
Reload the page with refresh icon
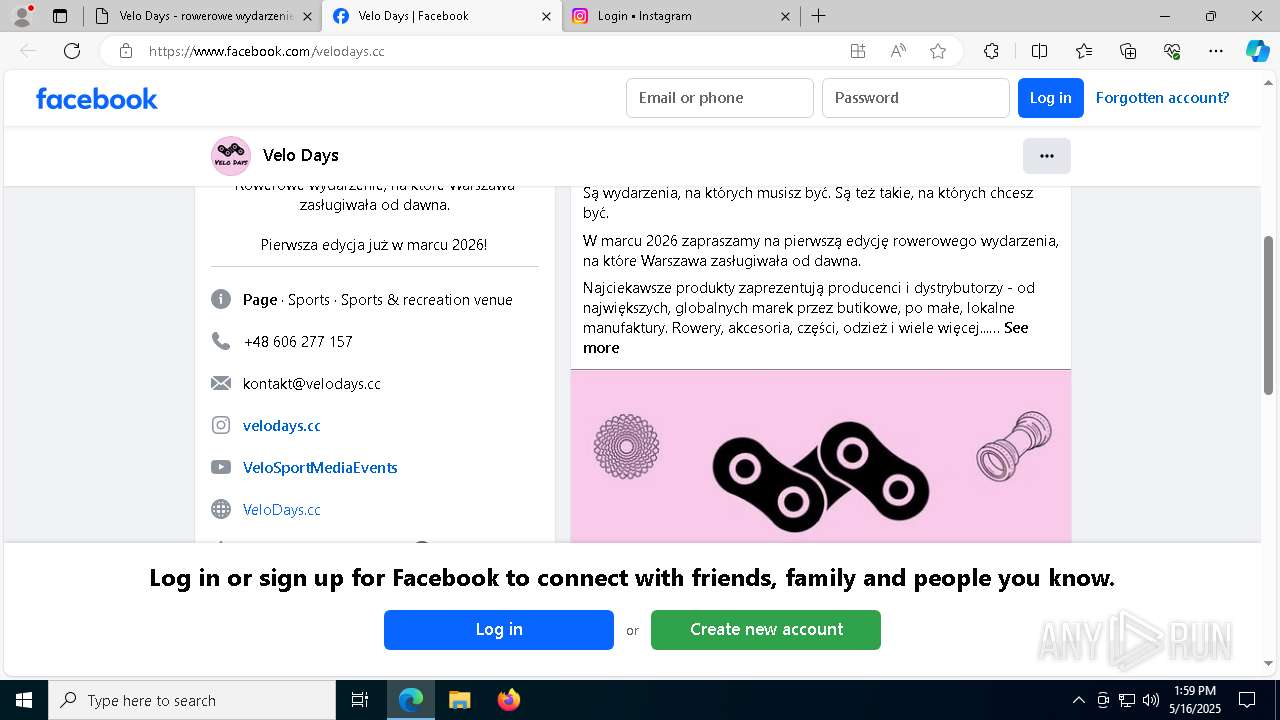tap(72, 51)
